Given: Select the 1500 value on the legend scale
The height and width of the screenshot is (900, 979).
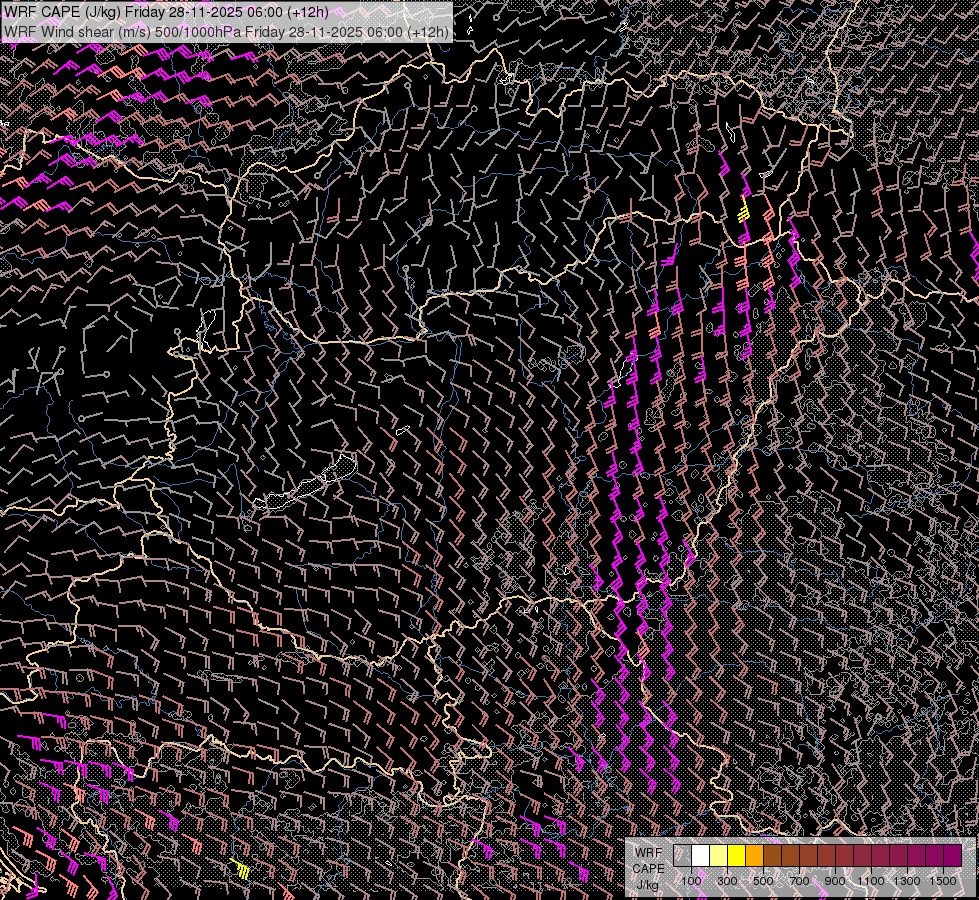Looking at the screenshot, I should pyautogui.click(x=943, y=881).
